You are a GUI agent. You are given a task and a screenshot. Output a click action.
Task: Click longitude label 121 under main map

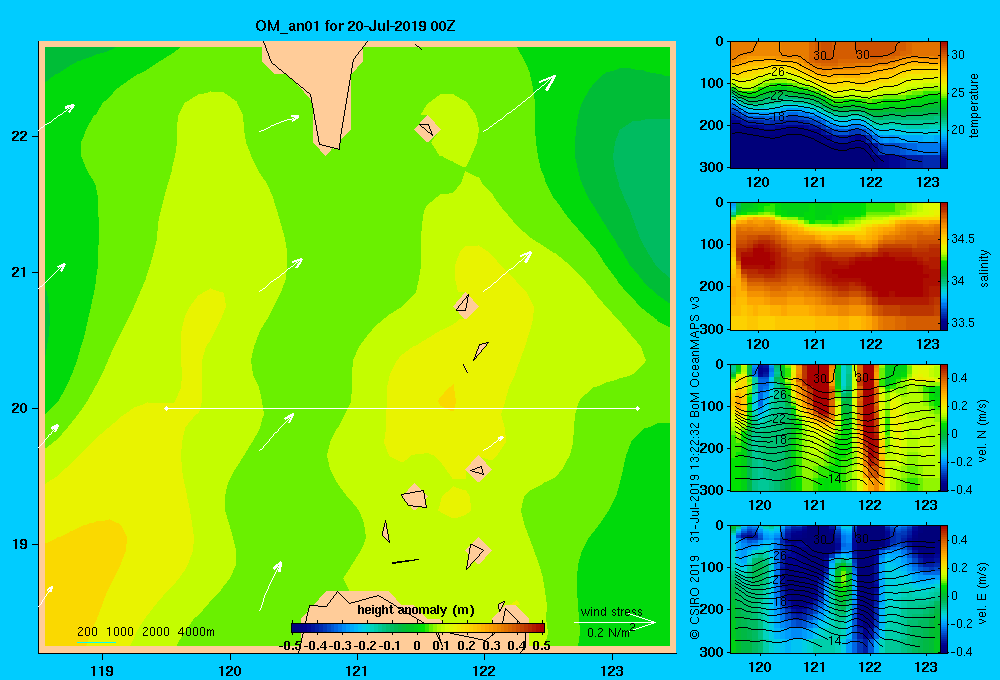(357, 670)
